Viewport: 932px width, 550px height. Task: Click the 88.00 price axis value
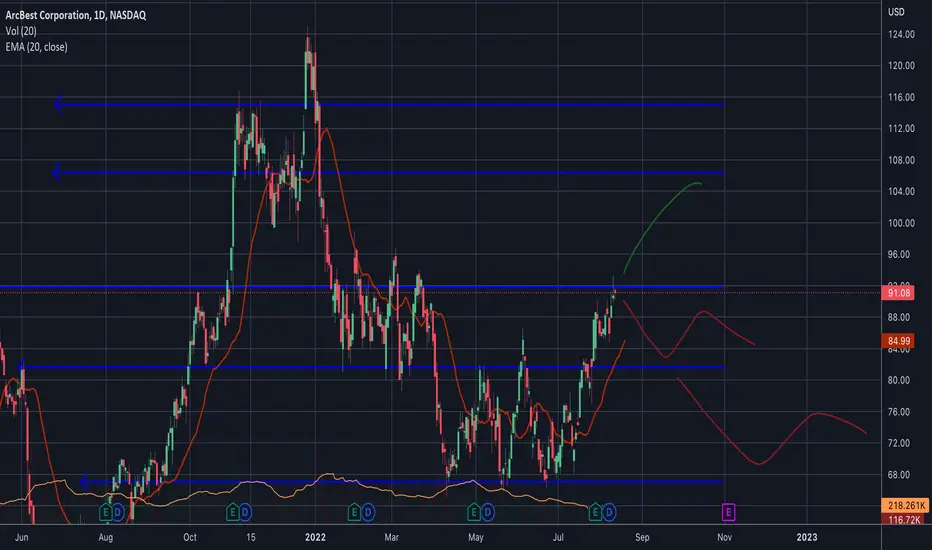(x=899, y=318)
